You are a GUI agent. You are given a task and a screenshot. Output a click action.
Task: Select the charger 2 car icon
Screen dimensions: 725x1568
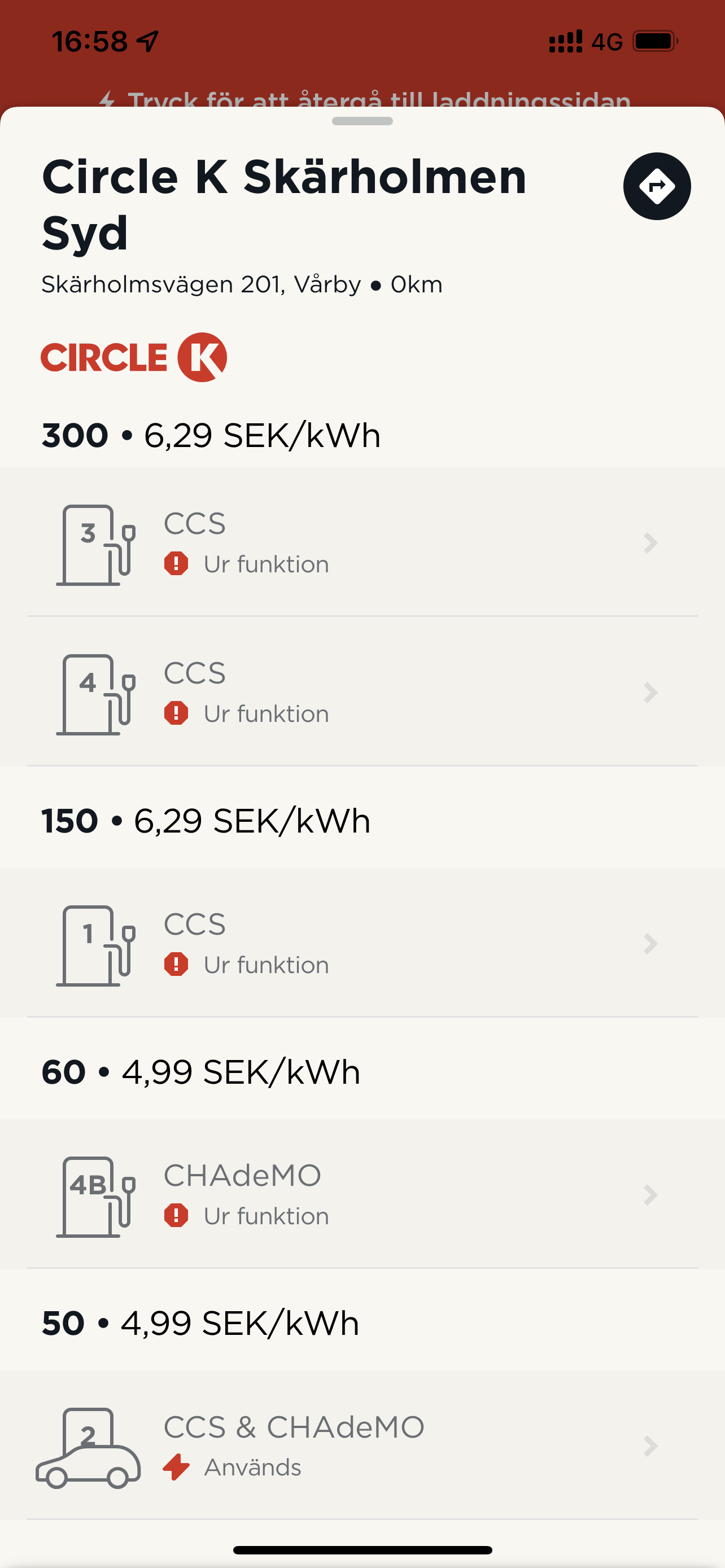coord(88,1448)
